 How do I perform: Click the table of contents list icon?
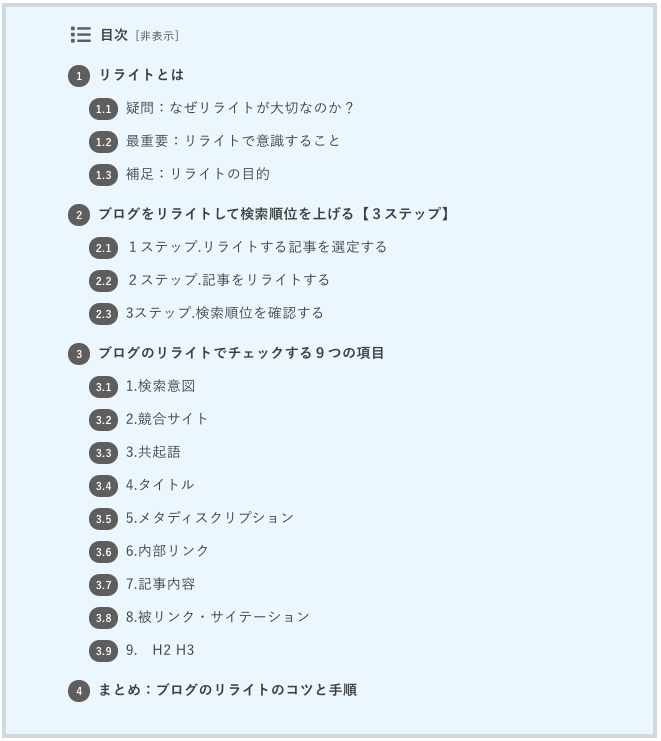[81, 35]
